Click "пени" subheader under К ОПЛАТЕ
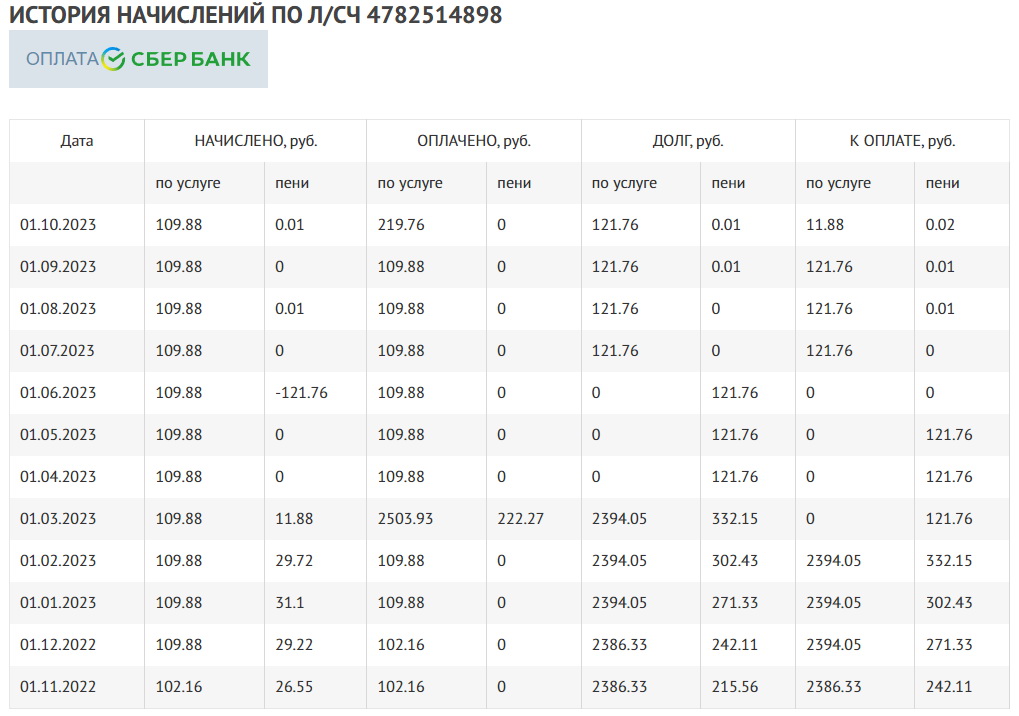The image size is (1019, 716). tap(942, 183)
